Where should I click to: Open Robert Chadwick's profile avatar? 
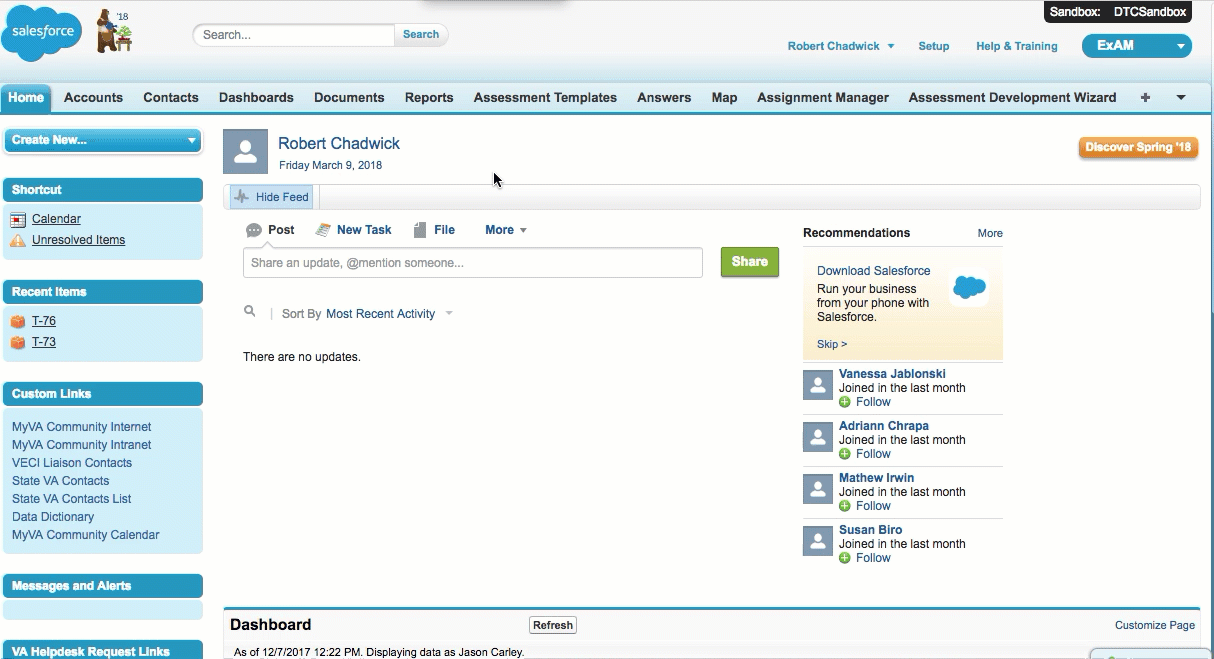tap(245, 151)
